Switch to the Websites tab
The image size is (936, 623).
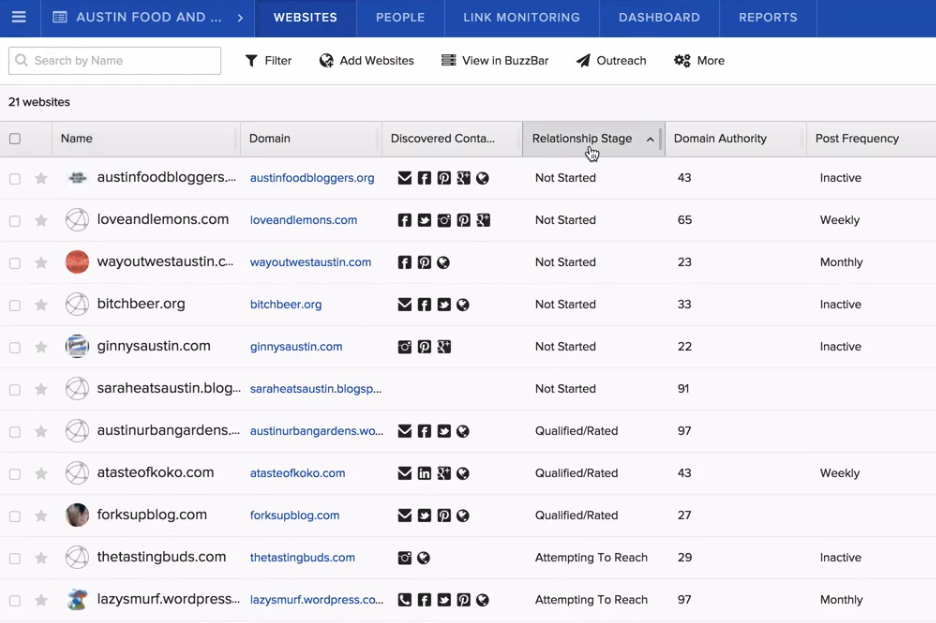(x=305, y=18)
